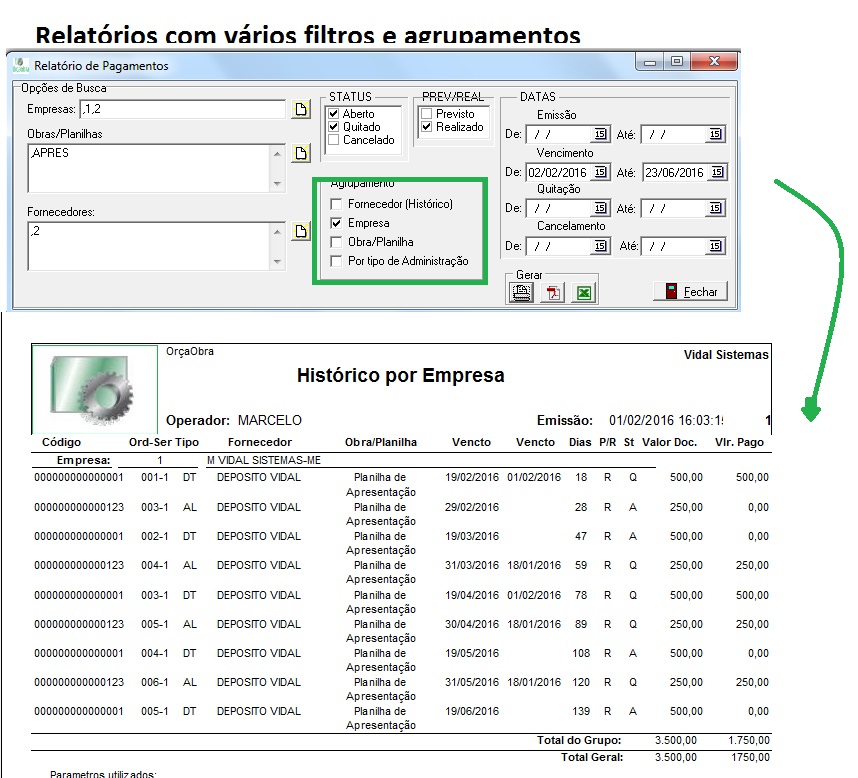Open calendar for Quitação De date
The height and width of the screenshot is (778, 858).
[x=600, y=209]
